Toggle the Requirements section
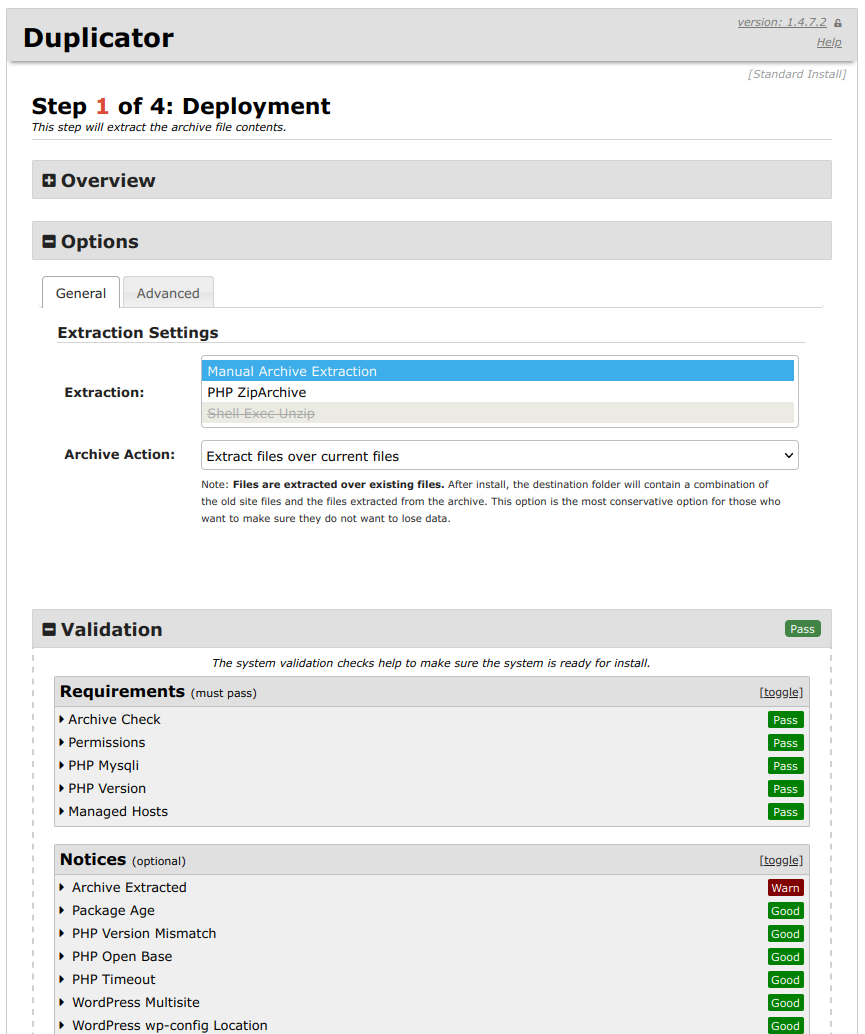Screen dimensions: 865x1034 coord(781,692)
